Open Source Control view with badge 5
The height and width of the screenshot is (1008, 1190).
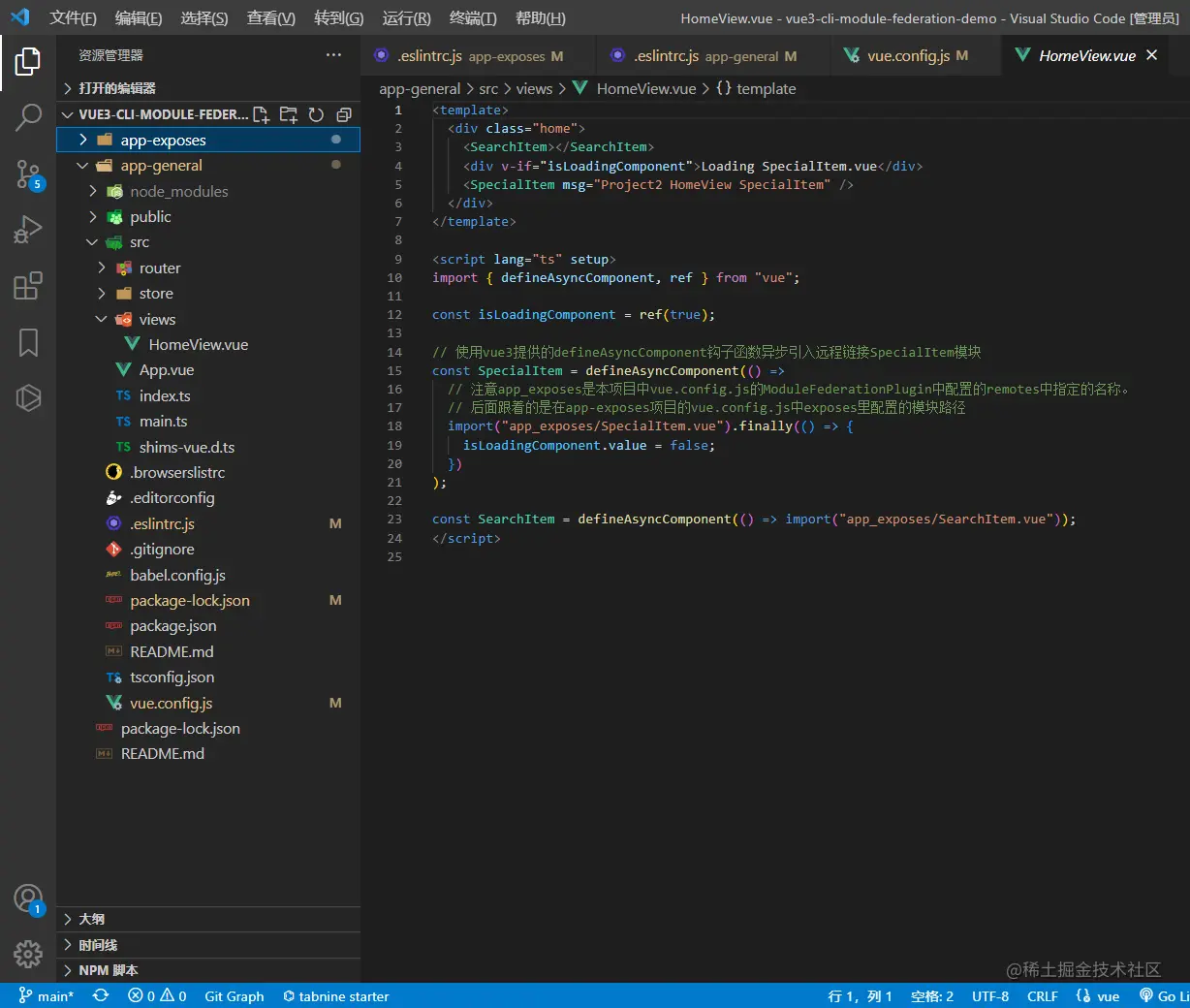click(28, 174)
